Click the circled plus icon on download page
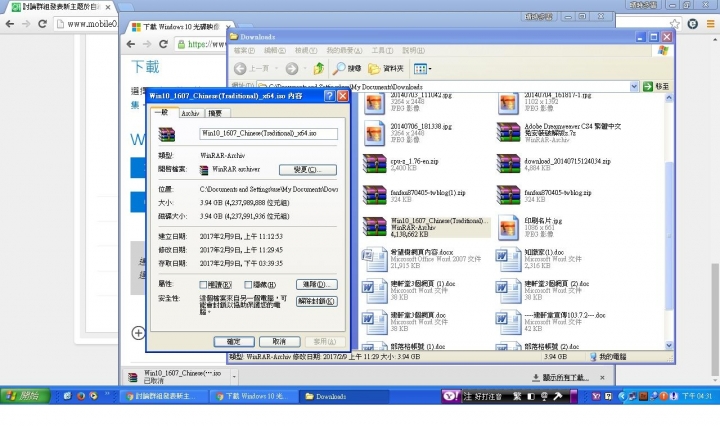This screenshot has width=720, height=426. (138, 333)
